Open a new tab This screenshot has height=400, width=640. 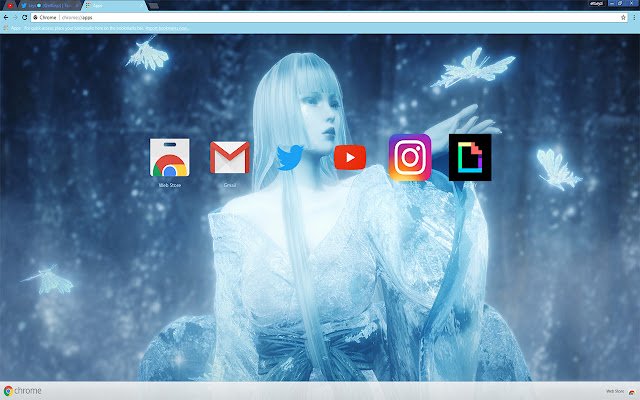(x=153, y=6)
